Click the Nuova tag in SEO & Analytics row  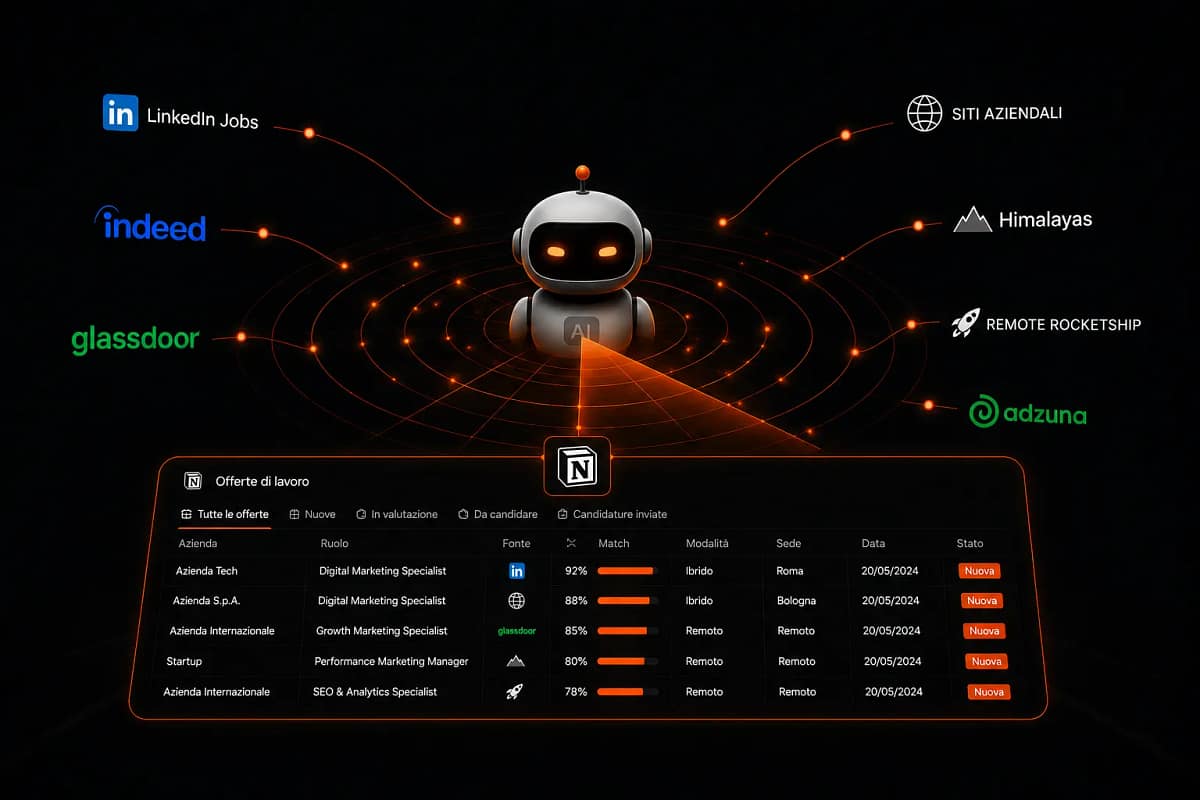[x=989, y=691]
